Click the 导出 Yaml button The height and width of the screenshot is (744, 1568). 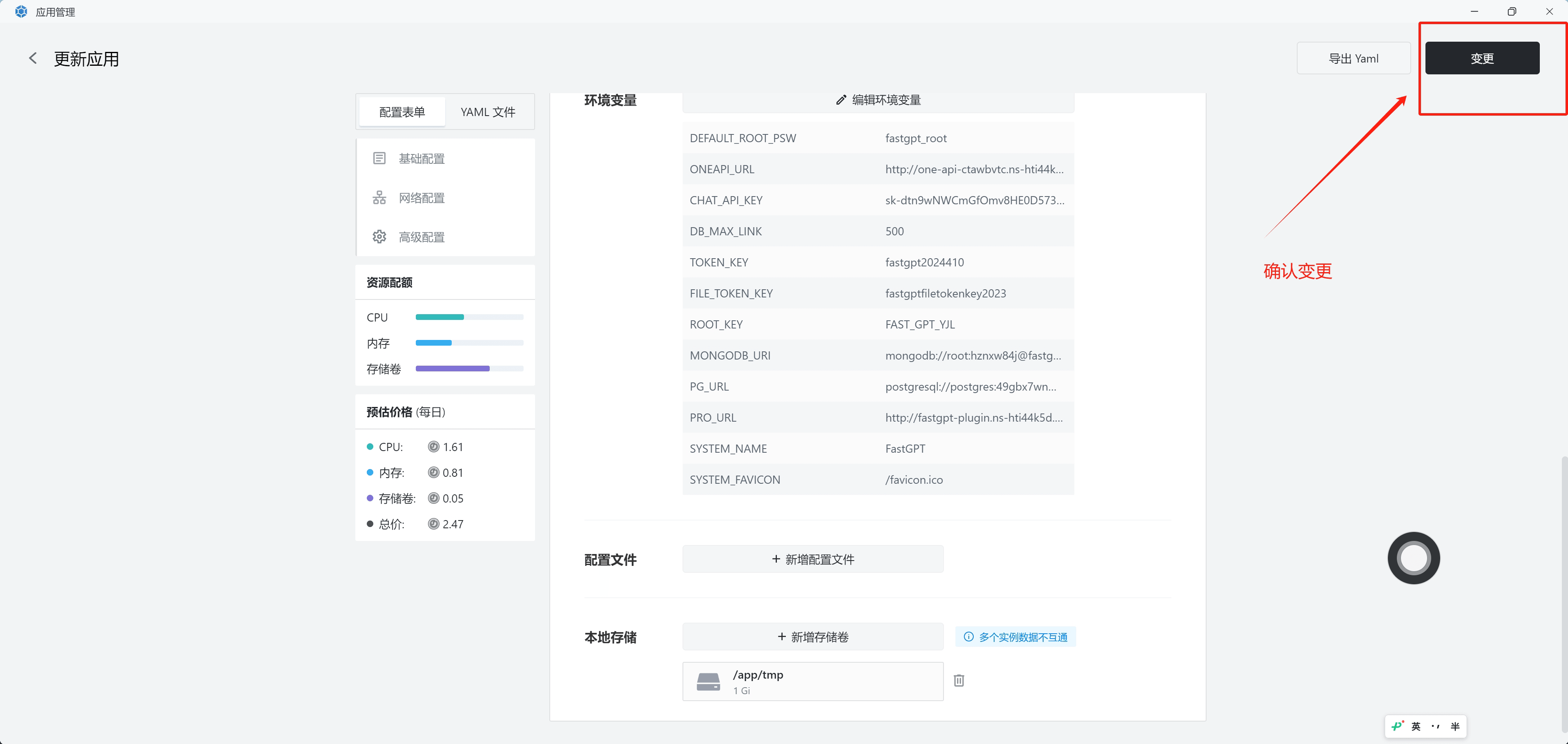pos(1353,58)
